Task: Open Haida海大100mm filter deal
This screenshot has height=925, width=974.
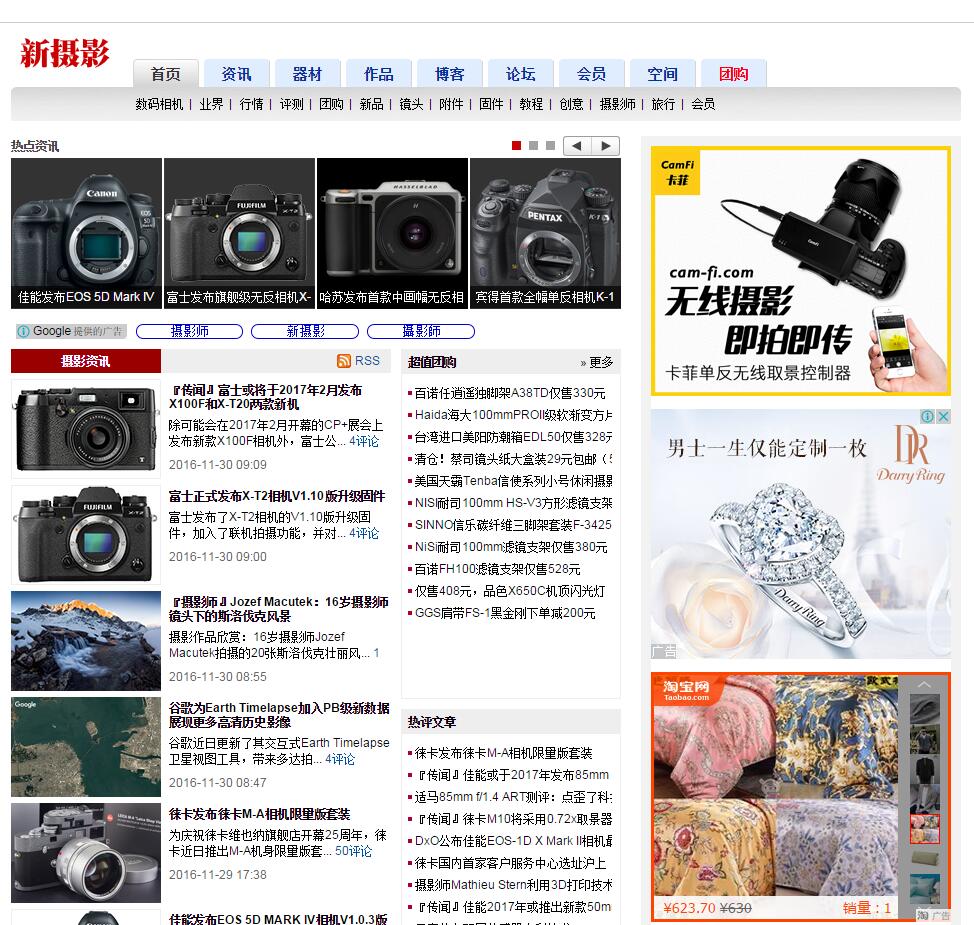Action: coord(514,415)
